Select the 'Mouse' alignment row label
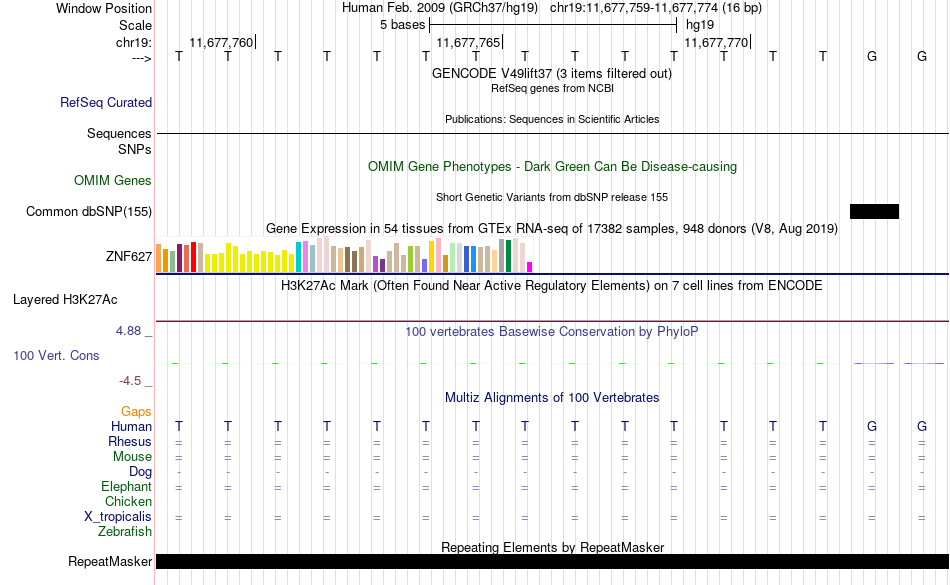Screen dimensions: 950x585 [132, 457]
